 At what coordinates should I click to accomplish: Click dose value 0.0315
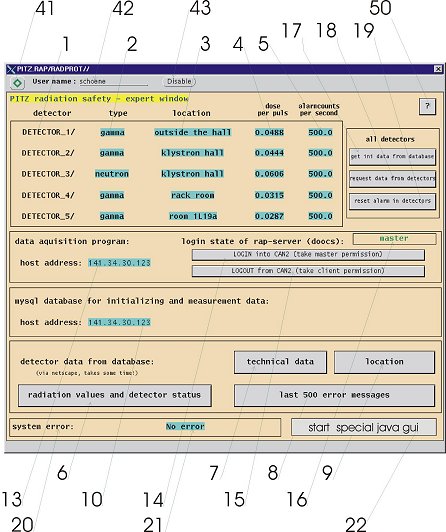coord(269,195)
